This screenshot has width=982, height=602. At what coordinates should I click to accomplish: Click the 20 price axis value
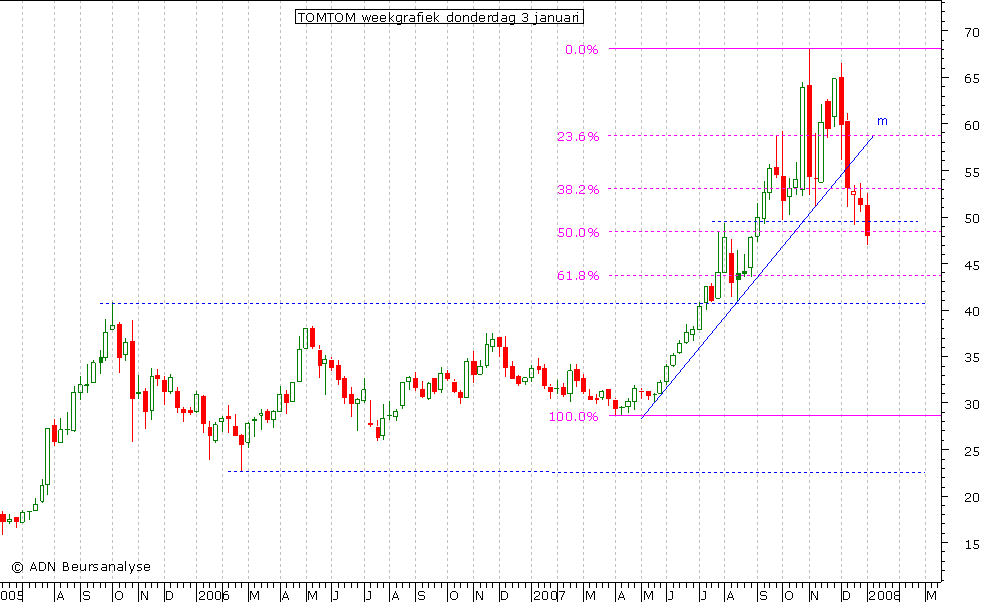coord(971,498)
